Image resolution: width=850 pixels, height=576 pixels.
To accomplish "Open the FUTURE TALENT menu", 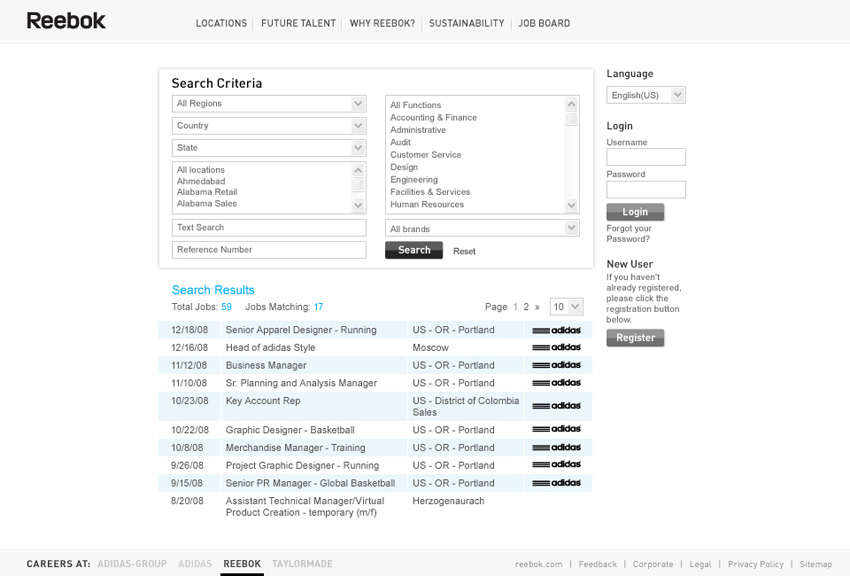I will point(298,23).
